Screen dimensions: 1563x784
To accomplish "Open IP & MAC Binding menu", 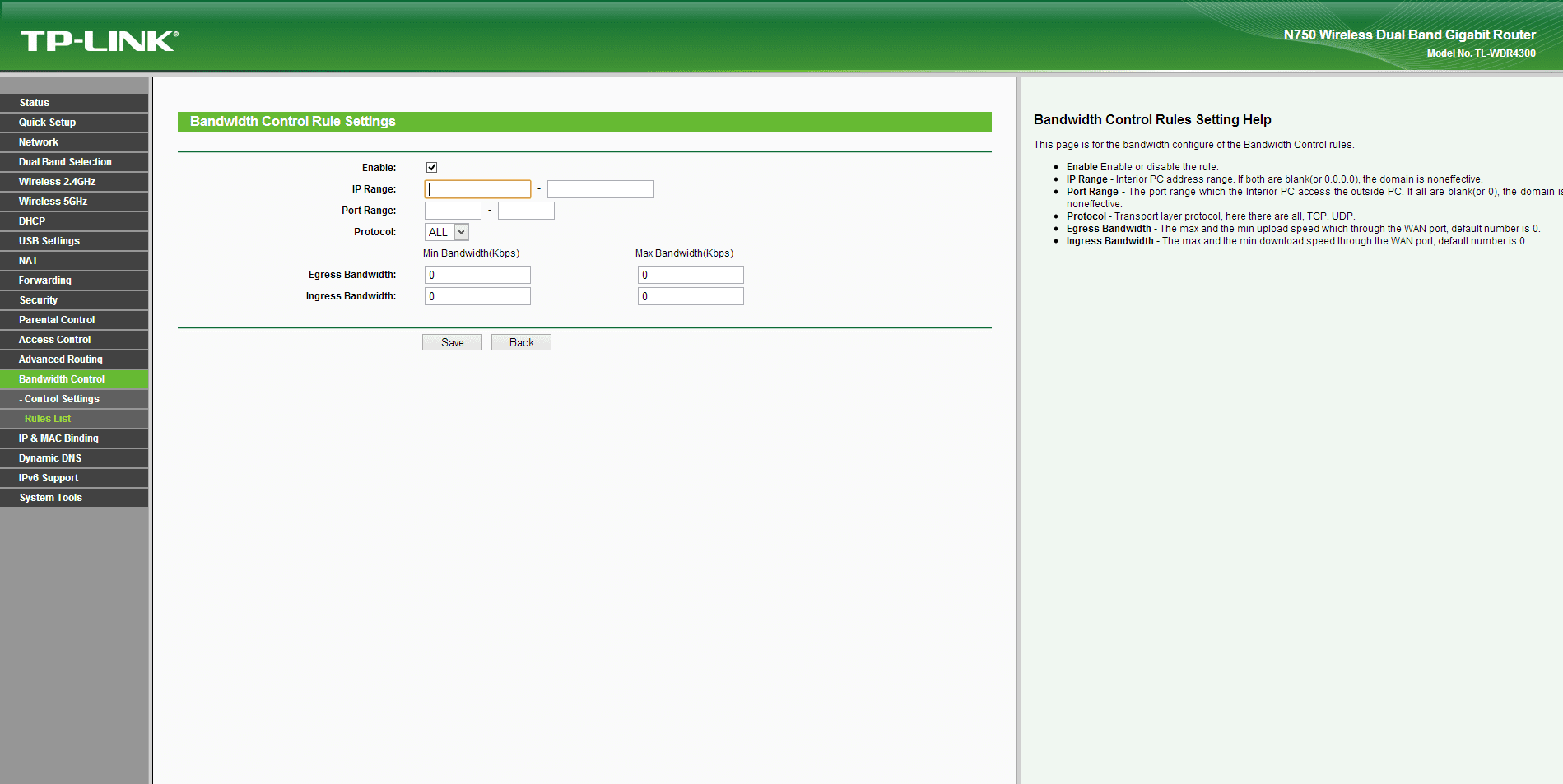I will [x=74, y=438].
